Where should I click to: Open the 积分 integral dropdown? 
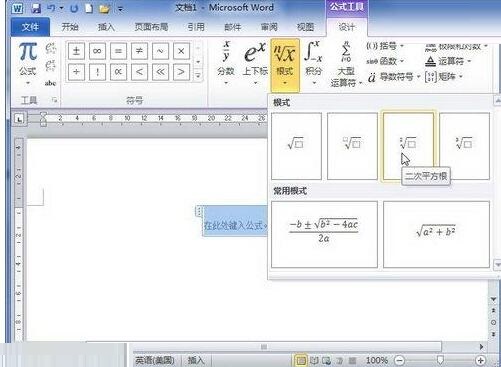[314, 63]
